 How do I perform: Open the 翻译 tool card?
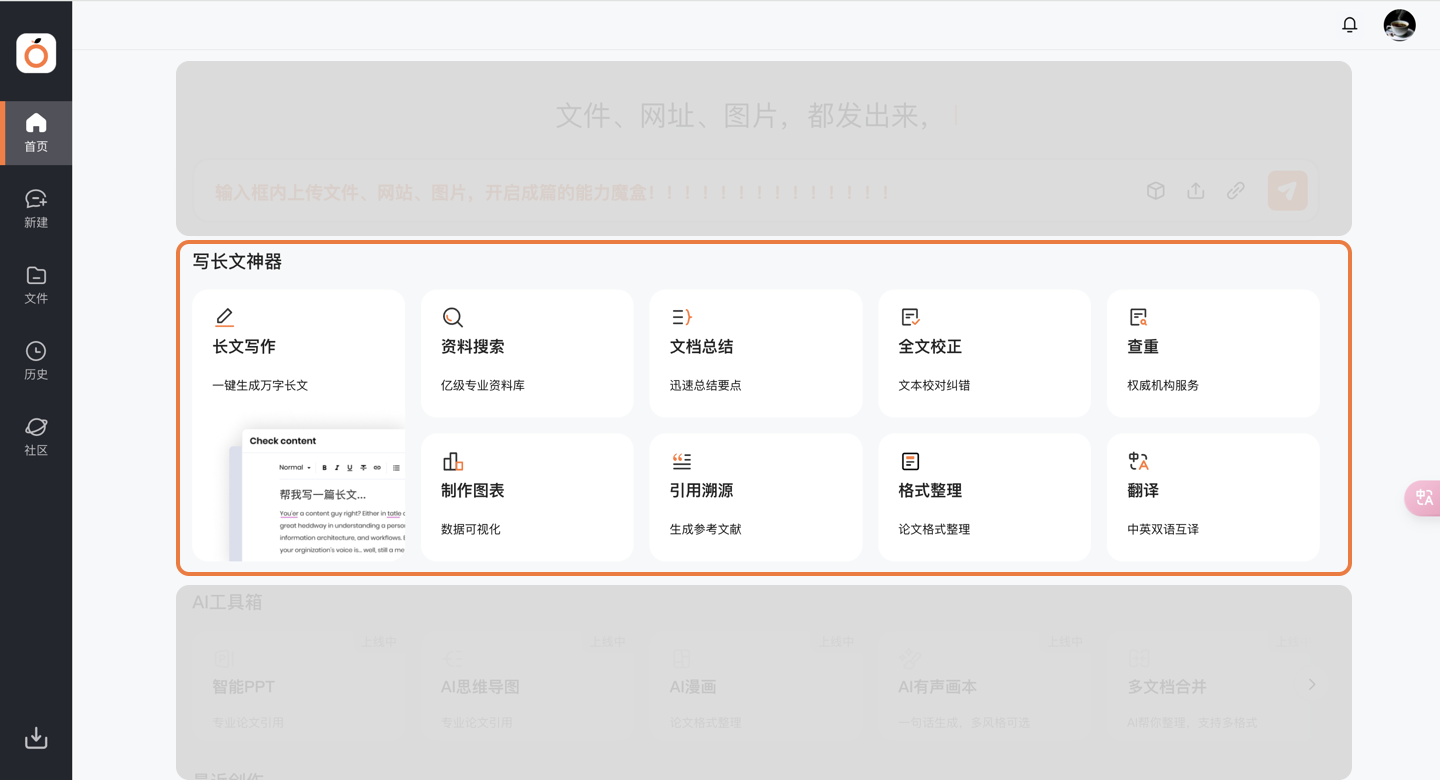tap(1212, 497)
